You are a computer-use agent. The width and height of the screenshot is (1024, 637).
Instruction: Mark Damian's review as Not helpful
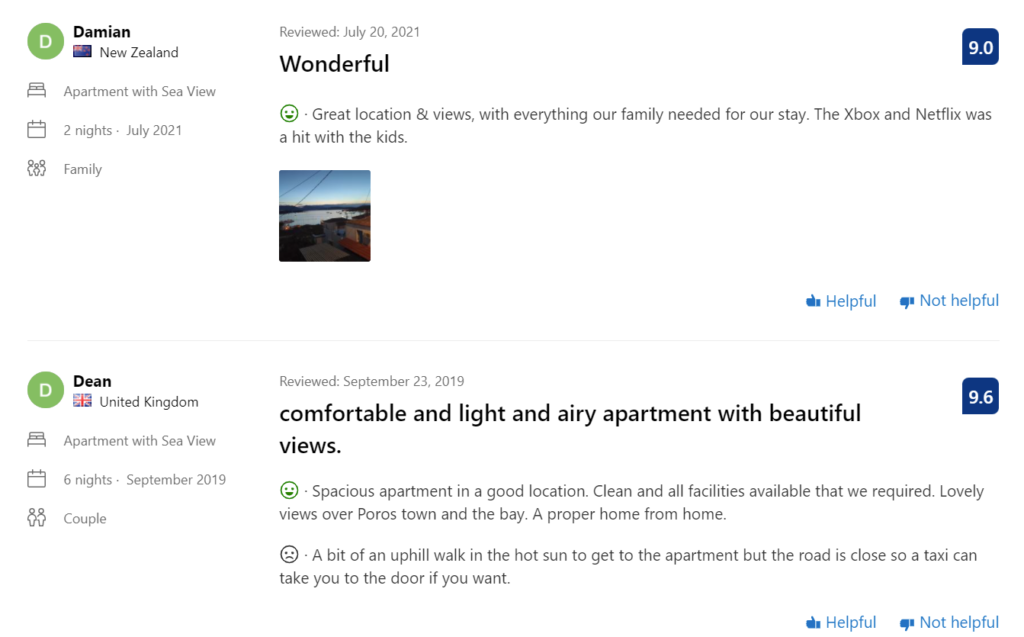point(949,301)
